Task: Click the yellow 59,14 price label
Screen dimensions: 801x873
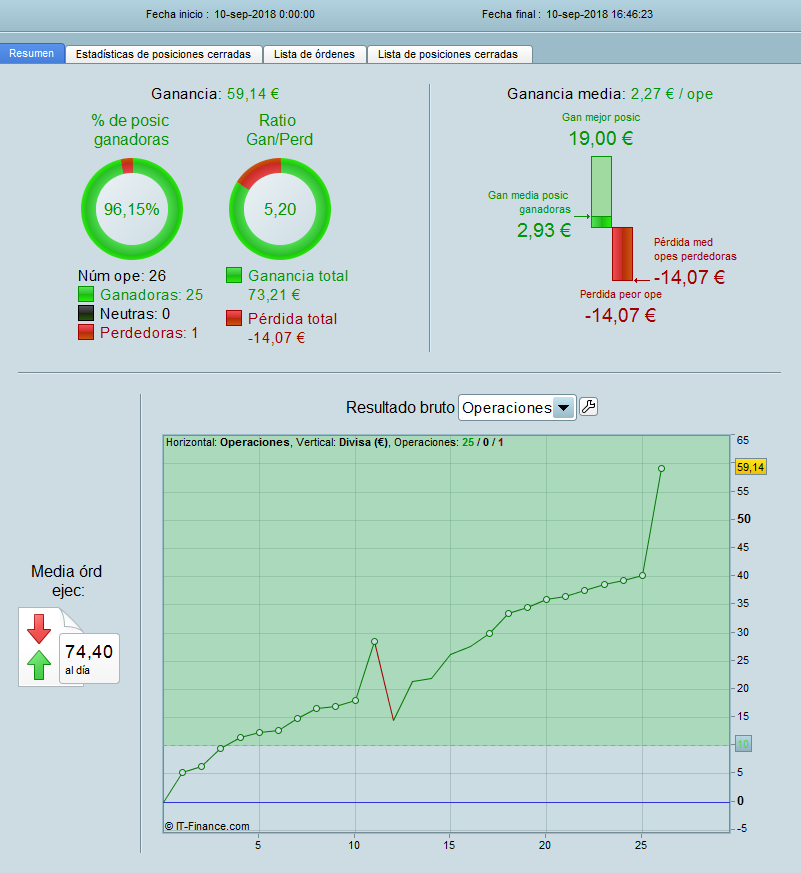Action: pyautogui.click(x=750, y=467)
